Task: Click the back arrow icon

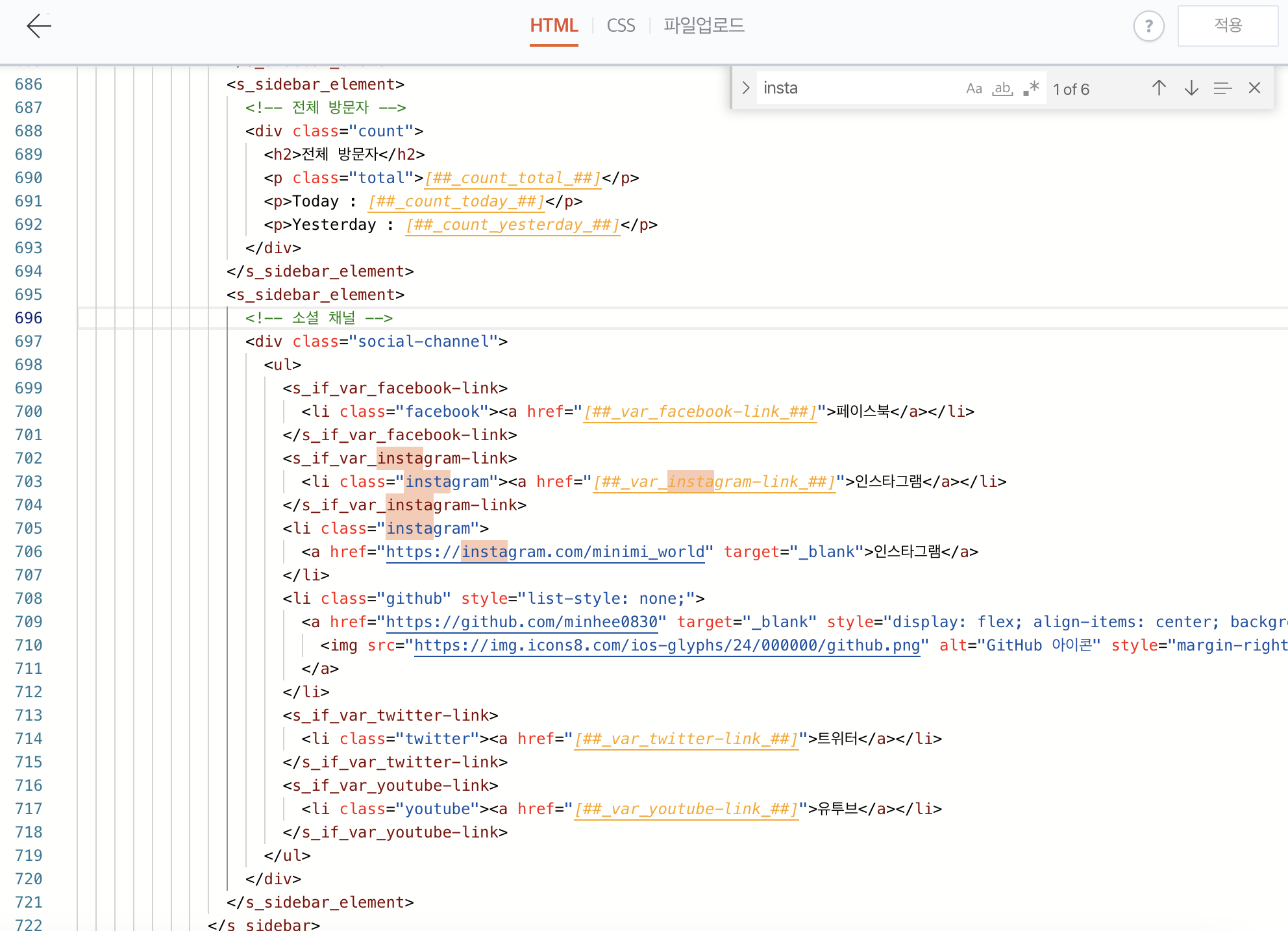Action: pyautogui.click(x=39, y=26)
